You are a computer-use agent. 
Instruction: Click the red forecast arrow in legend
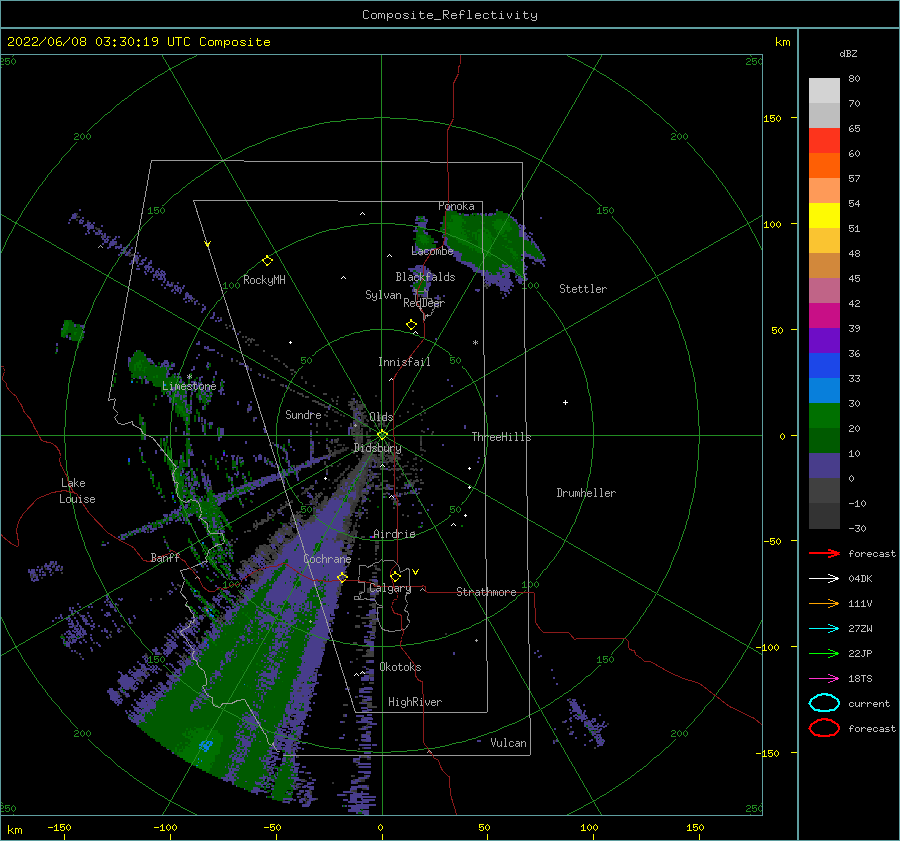pos(824,553)
